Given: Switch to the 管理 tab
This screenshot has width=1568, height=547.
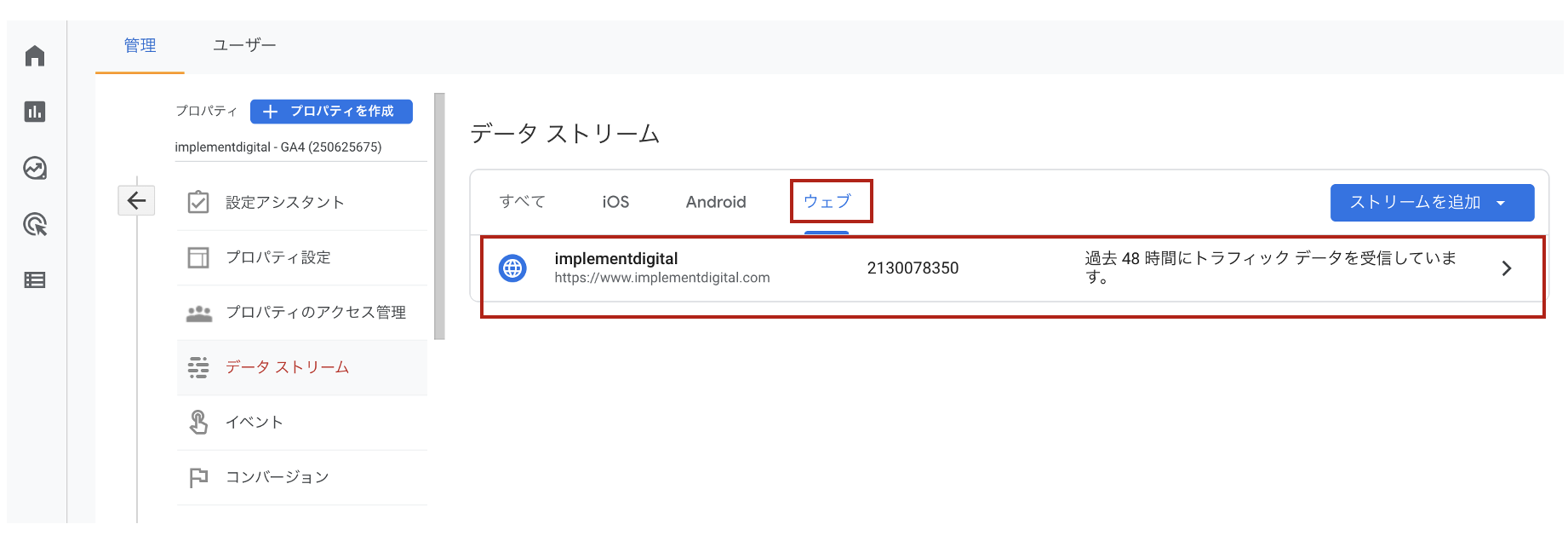Looking at the screenshot, I should coord(140,46).
